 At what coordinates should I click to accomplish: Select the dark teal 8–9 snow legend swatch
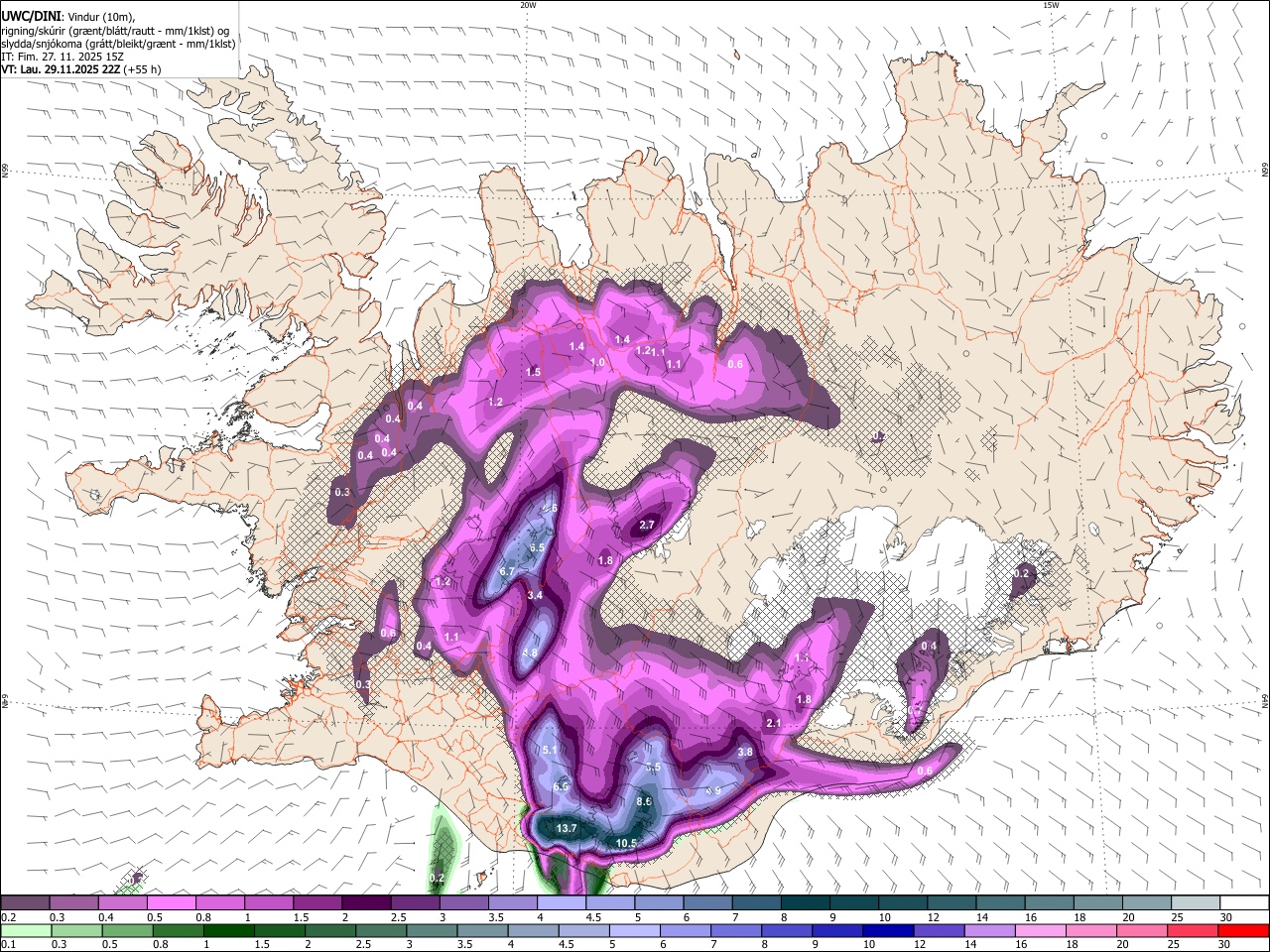804,903
